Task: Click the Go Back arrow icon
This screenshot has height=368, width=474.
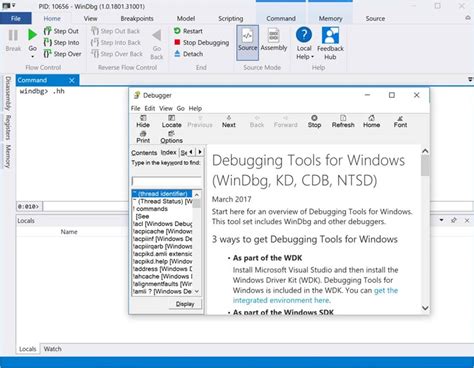Action: coord(157,35)
